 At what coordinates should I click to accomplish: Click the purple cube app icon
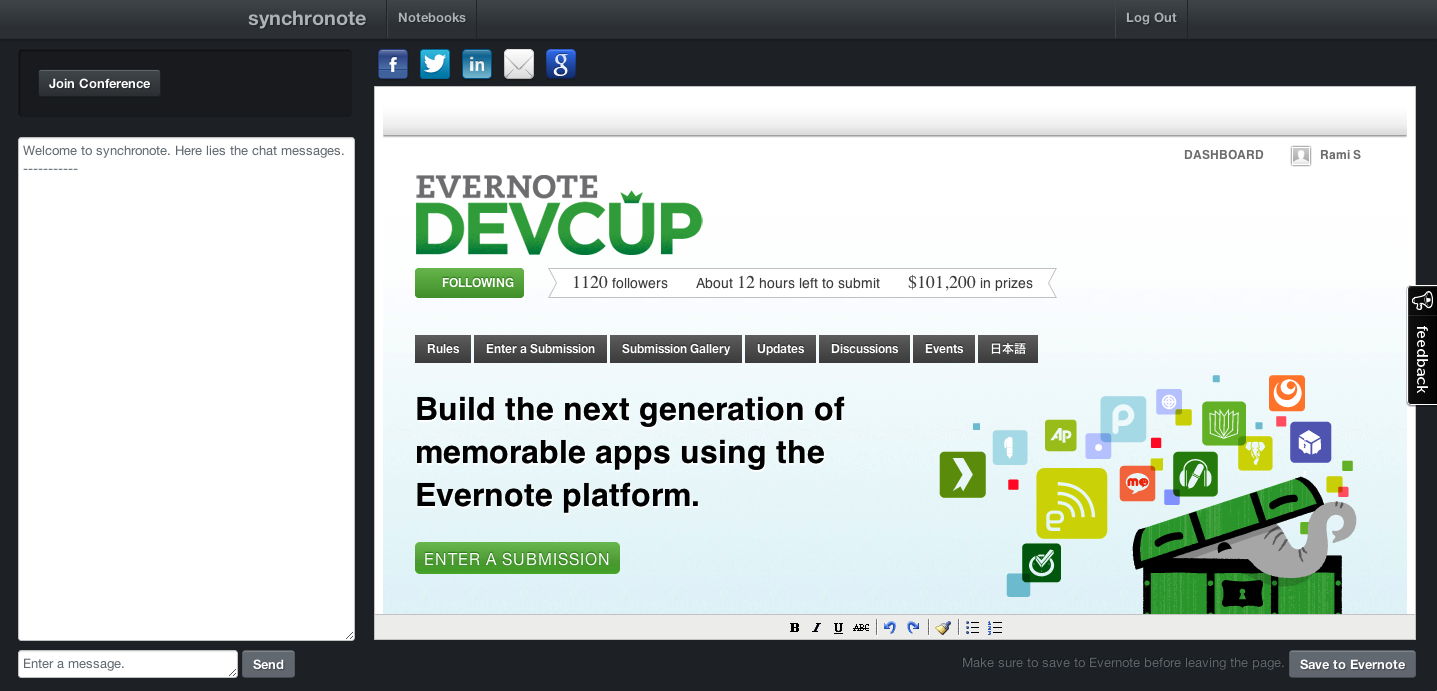pyautogui.click(x=1310, y=442)
